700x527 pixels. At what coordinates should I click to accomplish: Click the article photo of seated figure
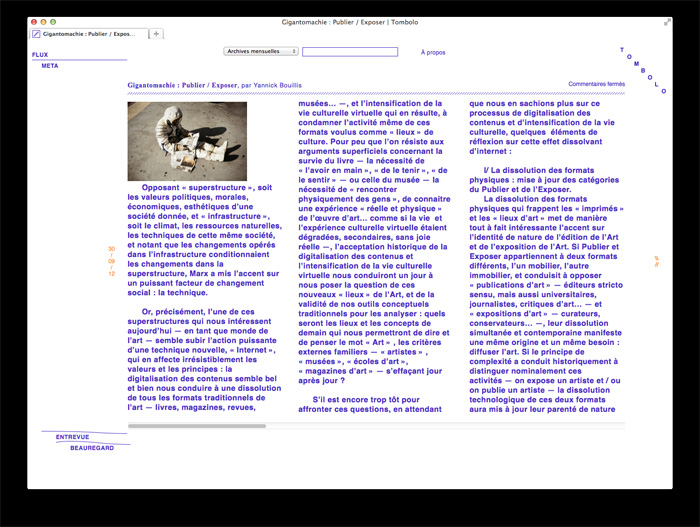tap(187, 141)
